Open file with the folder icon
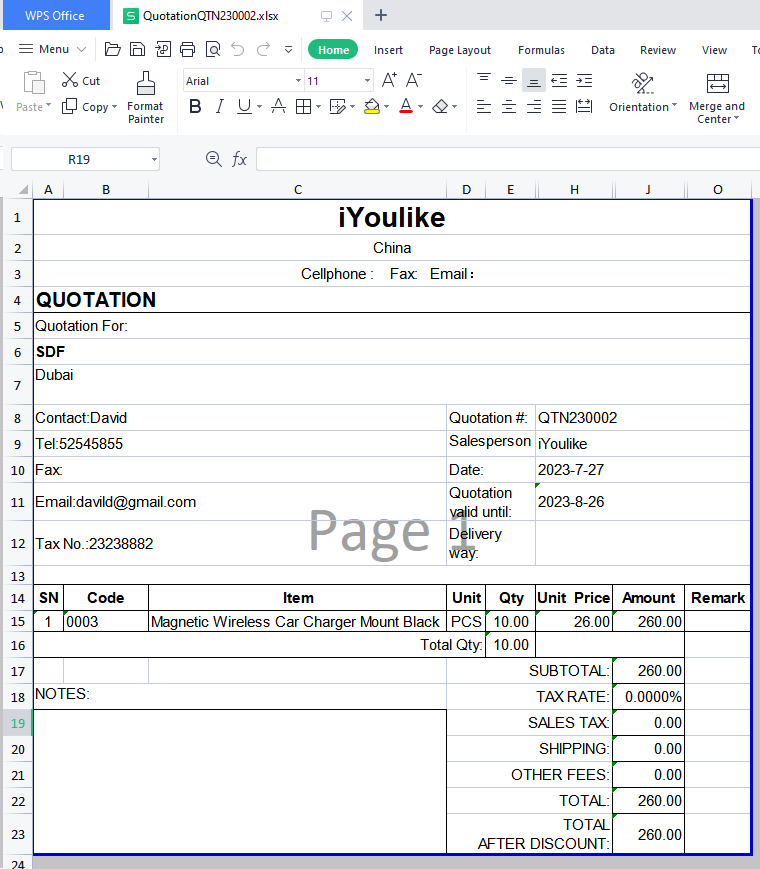760x869 pixels. tap(113, 49)
